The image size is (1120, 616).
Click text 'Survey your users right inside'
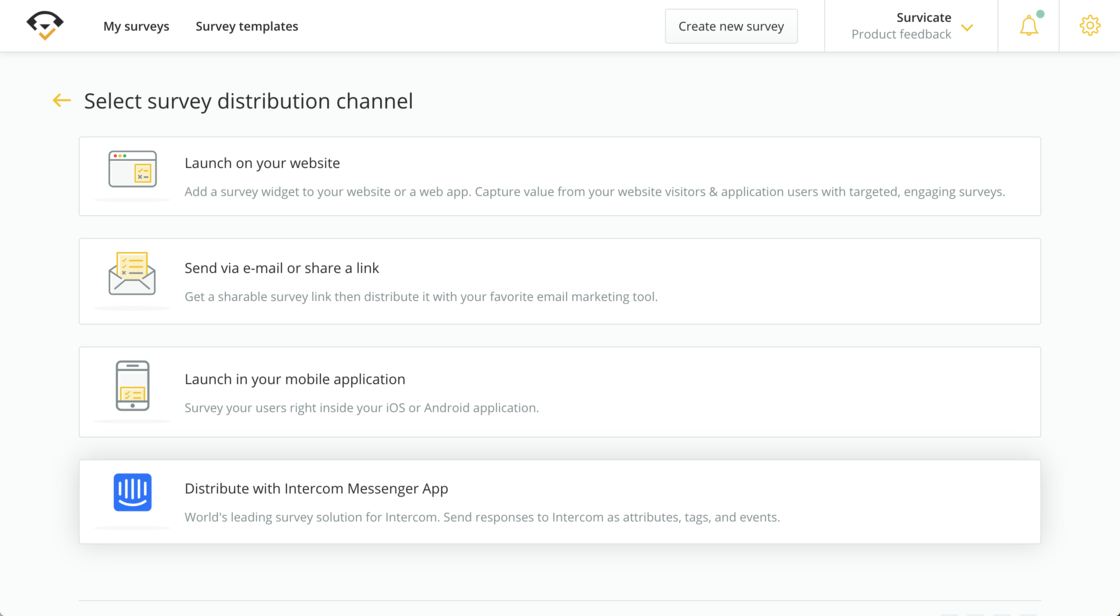[361, 408]
